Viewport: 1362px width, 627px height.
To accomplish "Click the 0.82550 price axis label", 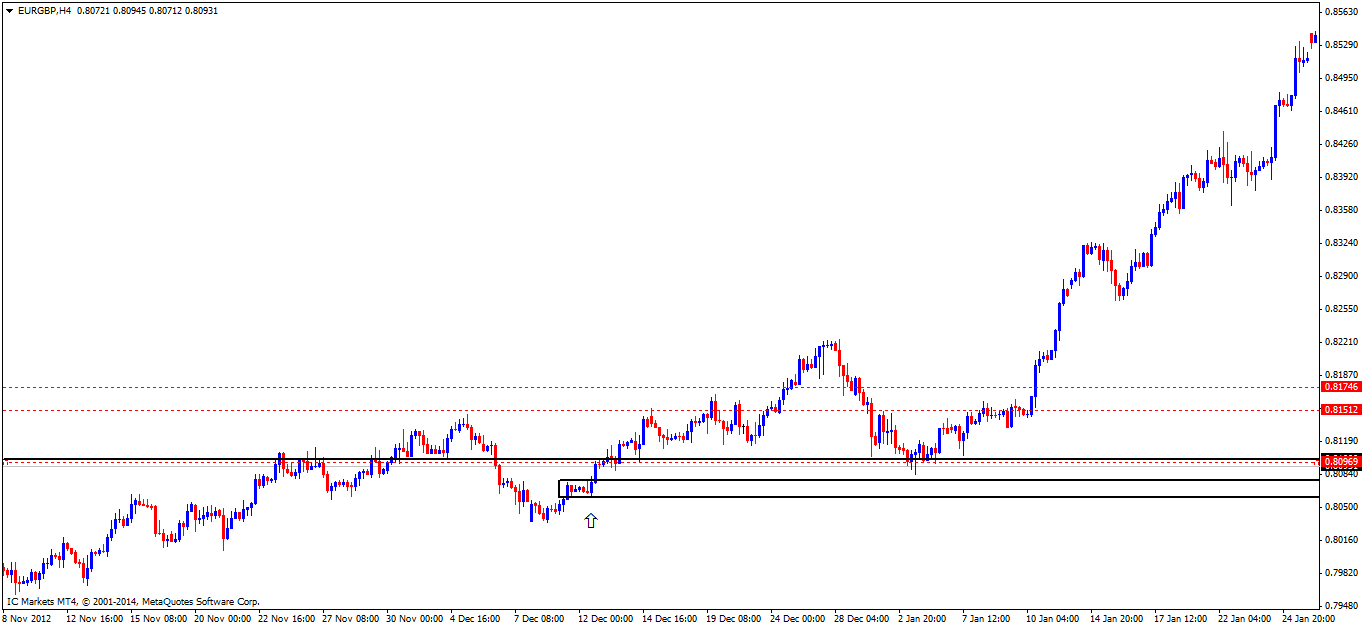I will 1341,309.
